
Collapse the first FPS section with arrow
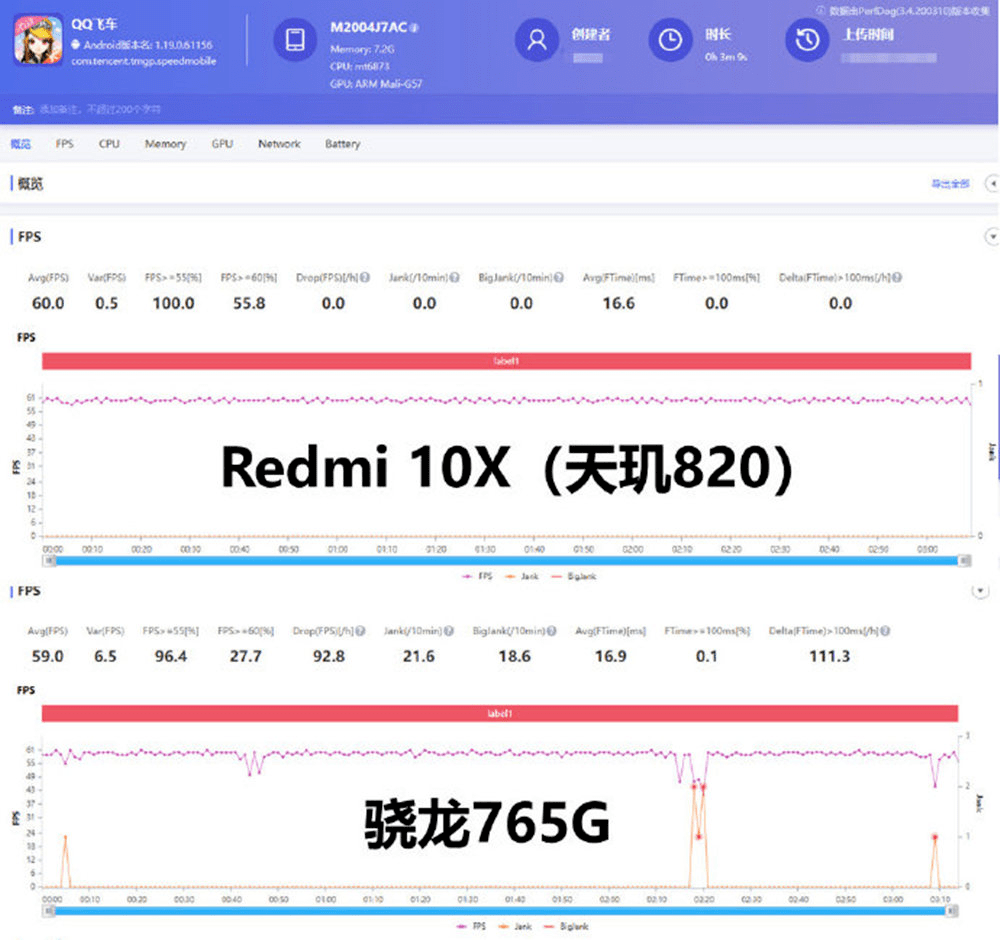pyautogui.click(x=992, y=237)
